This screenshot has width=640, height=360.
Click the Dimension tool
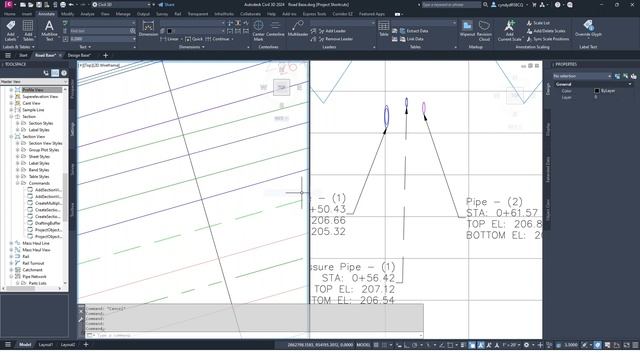click(x=148, y=29)
